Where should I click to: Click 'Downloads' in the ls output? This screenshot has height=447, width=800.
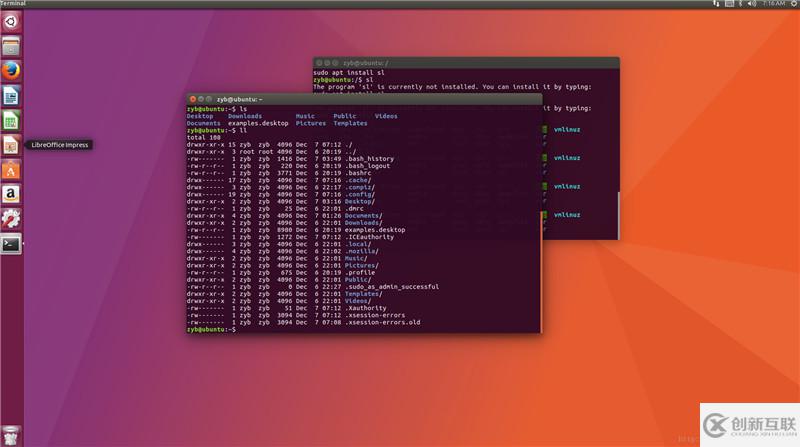(245, 116)
